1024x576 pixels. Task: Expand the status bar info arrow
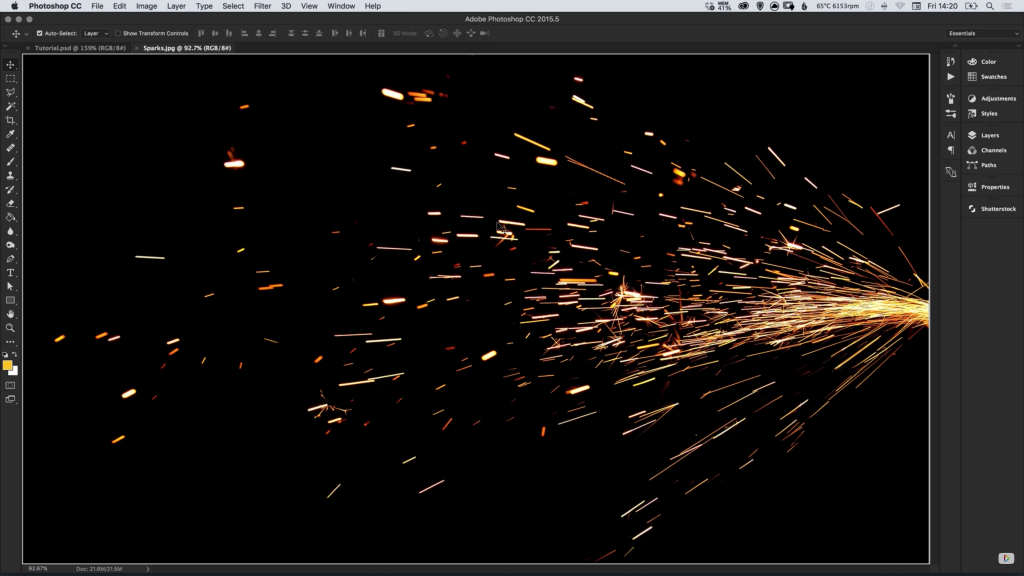(148, 569)
